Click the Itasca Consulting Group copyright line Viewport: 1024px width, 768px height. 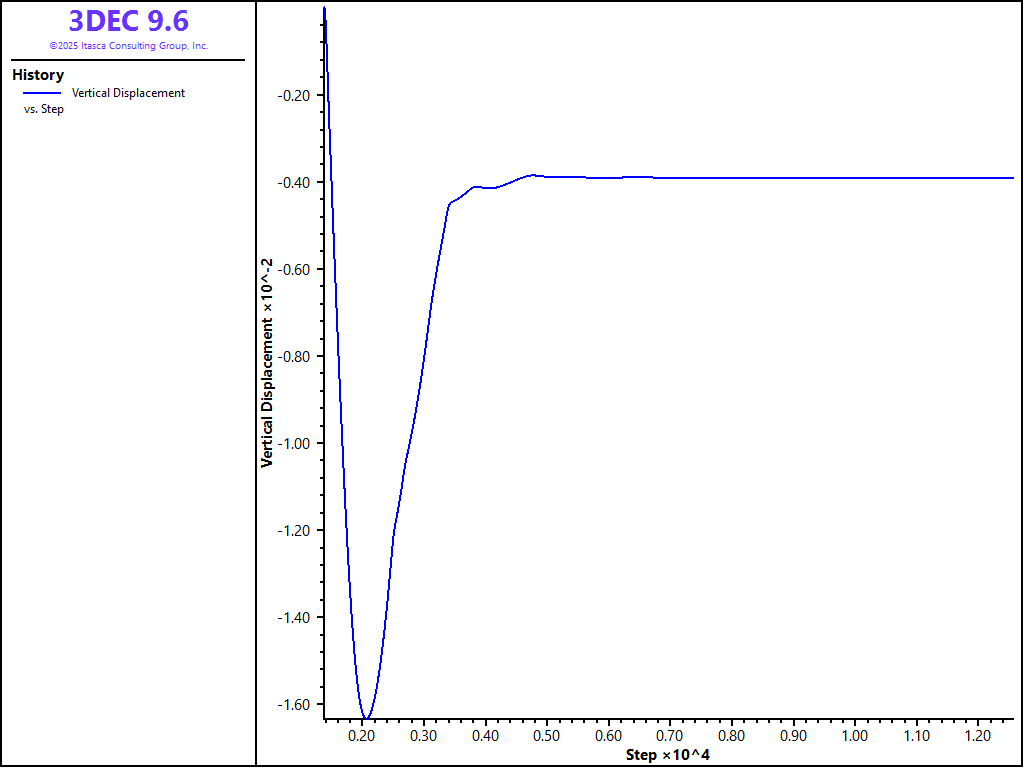(128, 46)
